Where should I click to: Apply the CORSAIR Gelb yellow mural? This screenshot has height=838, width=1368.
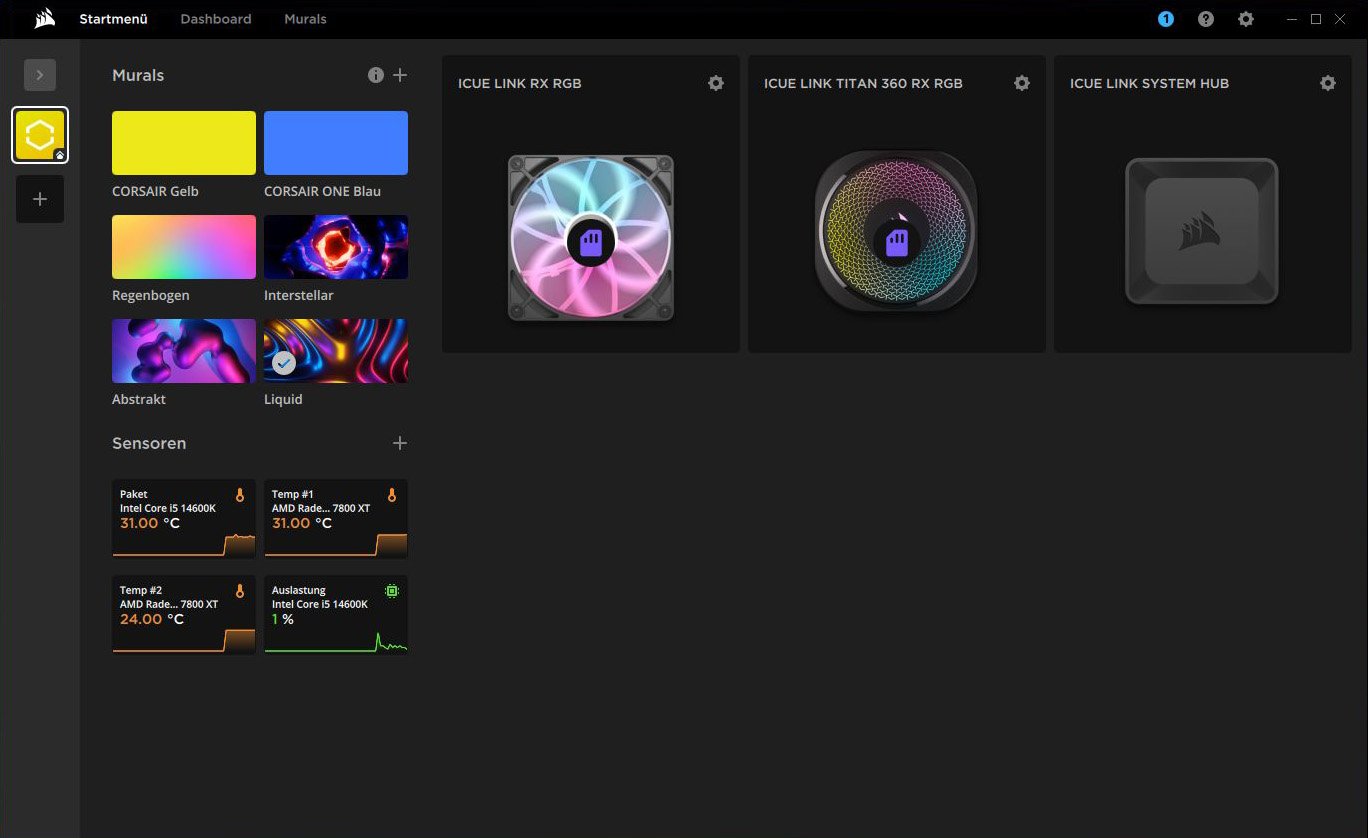click(x=184, y=143)
